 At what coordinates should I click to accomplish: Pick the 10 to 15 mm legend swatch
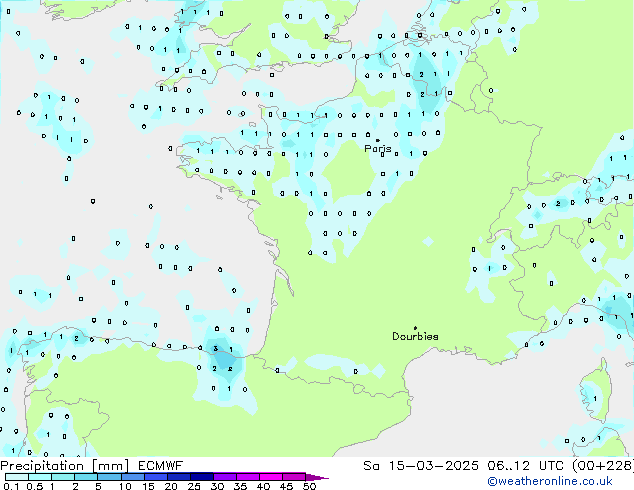132,477
